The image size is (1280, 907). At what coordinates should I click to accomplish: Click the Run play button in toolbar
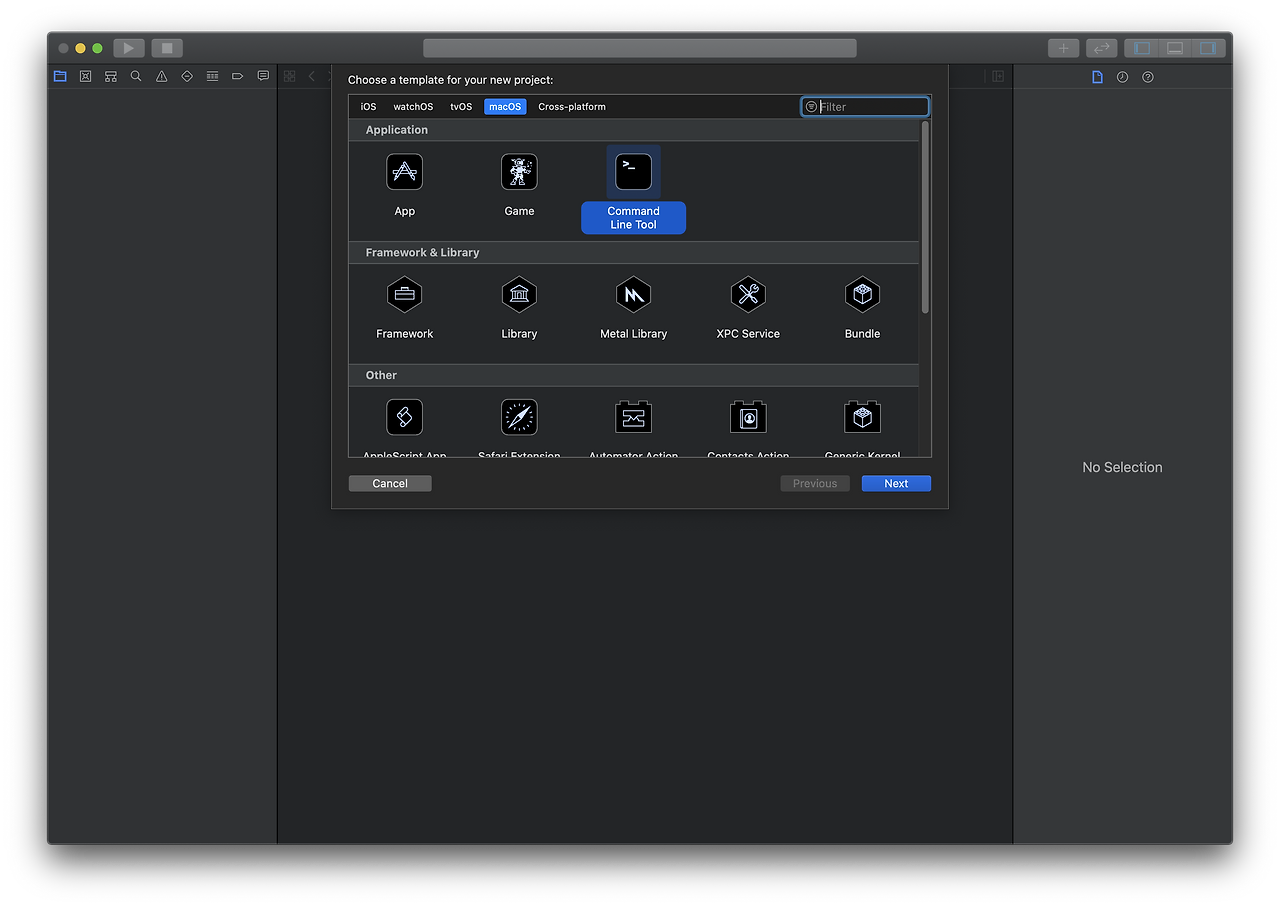[129, 48]
